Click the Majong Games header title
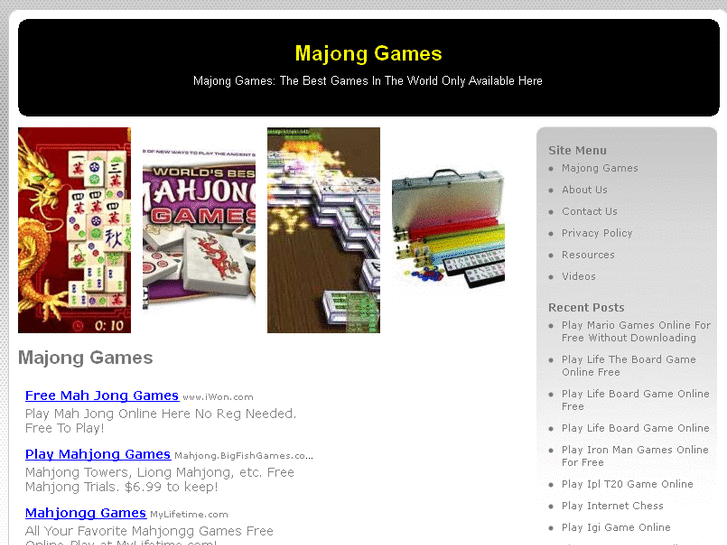The height and width of the screenshot is (545, 727). coord(369,53)
